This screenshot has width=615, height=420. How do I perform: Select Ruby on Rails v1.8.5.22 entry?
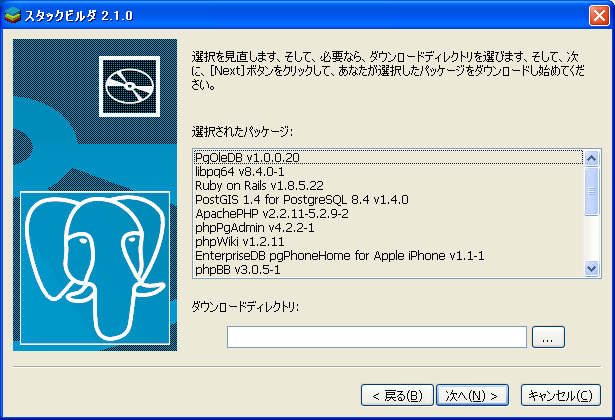pos(258,185)
